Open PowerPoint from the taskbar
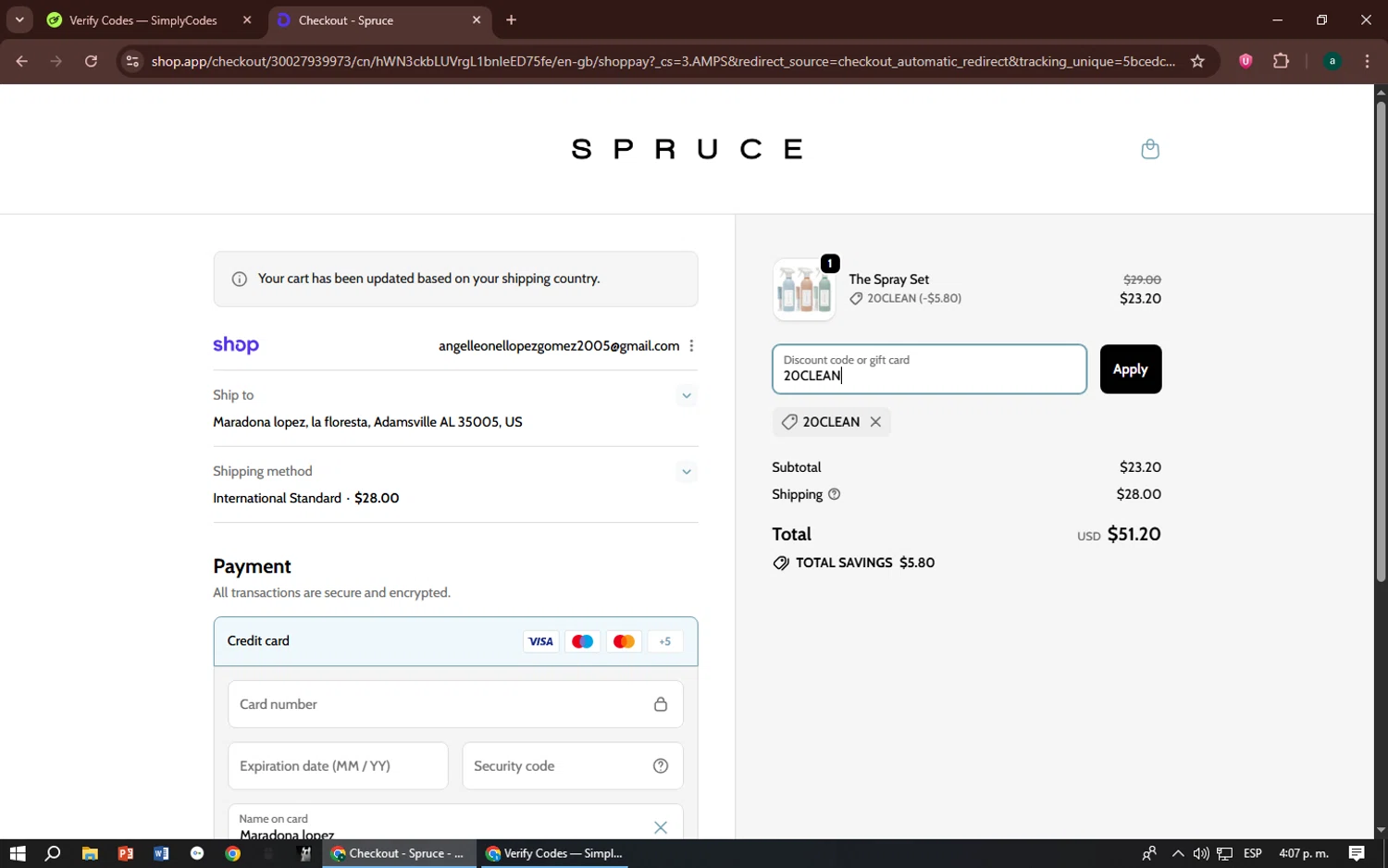The height and width of the screenshot is (868, 1388). click(126, 853)
